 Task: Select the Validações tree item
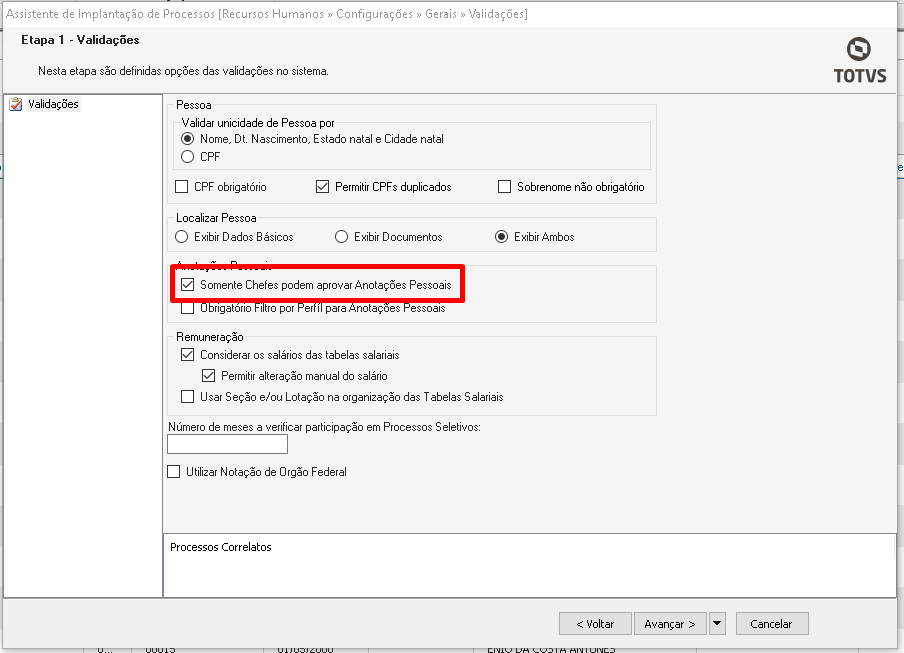[x=53, y=104]
